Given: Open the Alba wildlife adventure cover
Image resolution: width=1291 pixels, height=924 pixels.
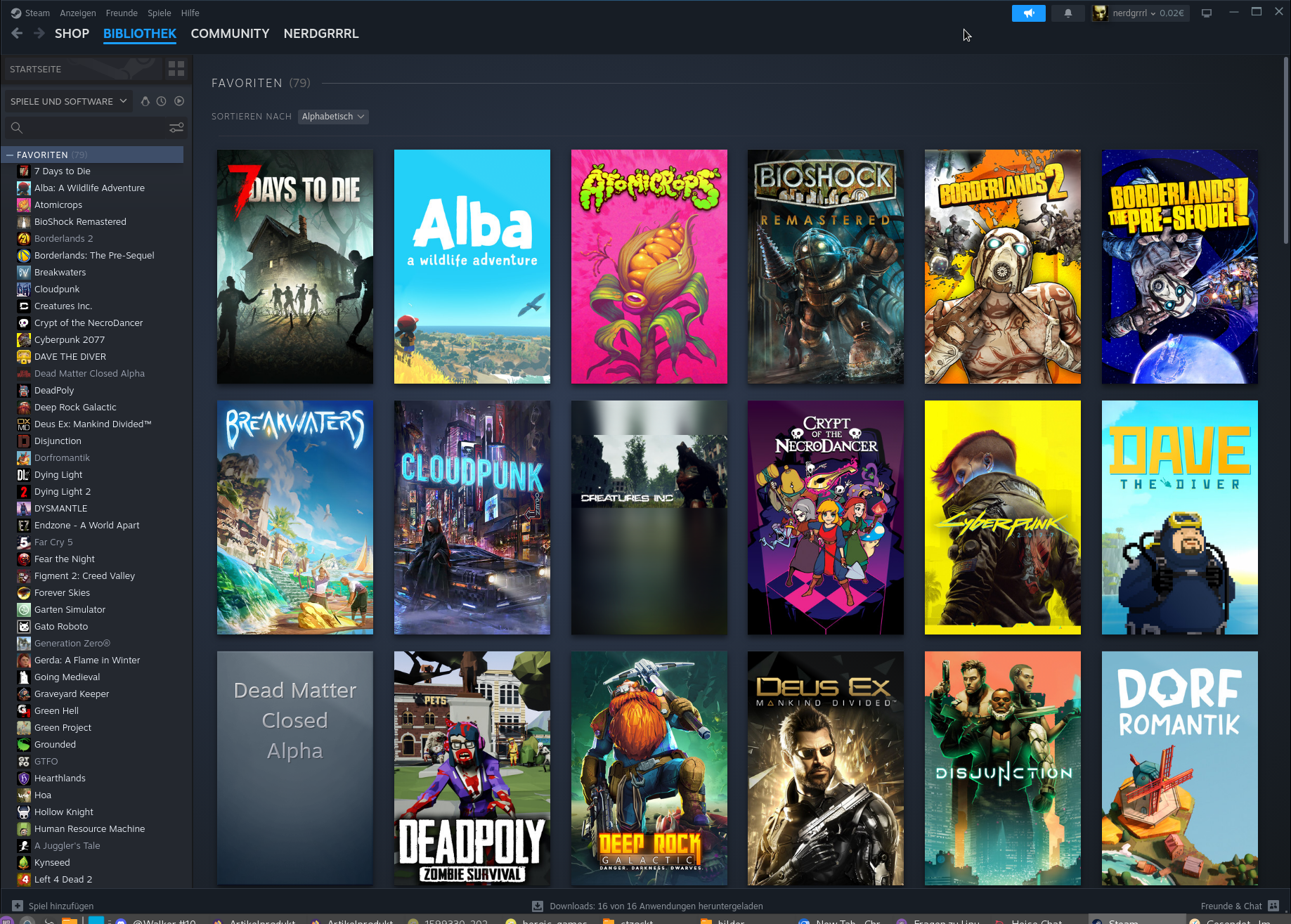Looking at the screenshot, I should click(472, 266).
